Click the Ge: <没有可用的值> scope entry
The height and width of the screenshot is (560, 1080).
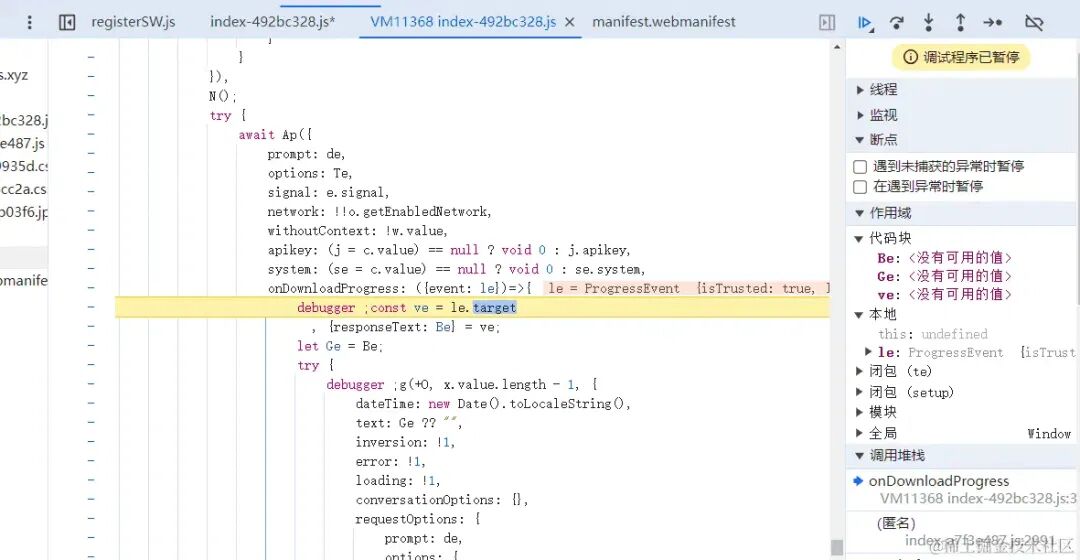click(944, 276)
